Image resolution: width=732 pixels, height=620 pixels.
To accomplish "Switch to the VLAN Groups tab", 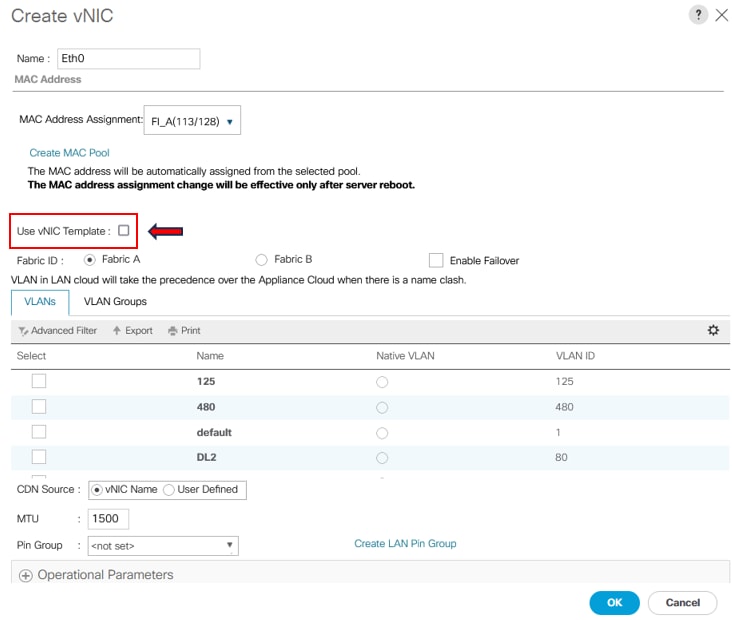I will click(115, 302).
